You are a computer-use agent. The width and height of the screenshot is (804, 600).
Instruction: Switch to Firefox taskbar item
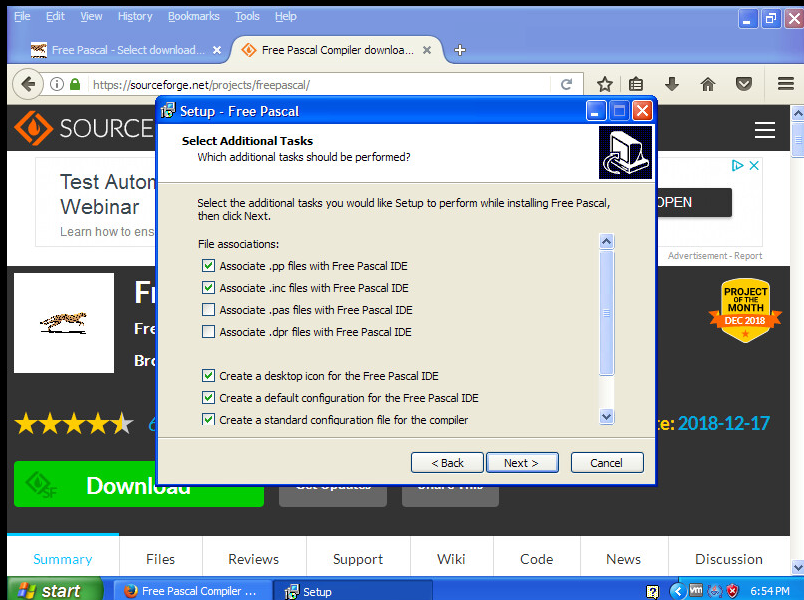[x=192, y=591]
